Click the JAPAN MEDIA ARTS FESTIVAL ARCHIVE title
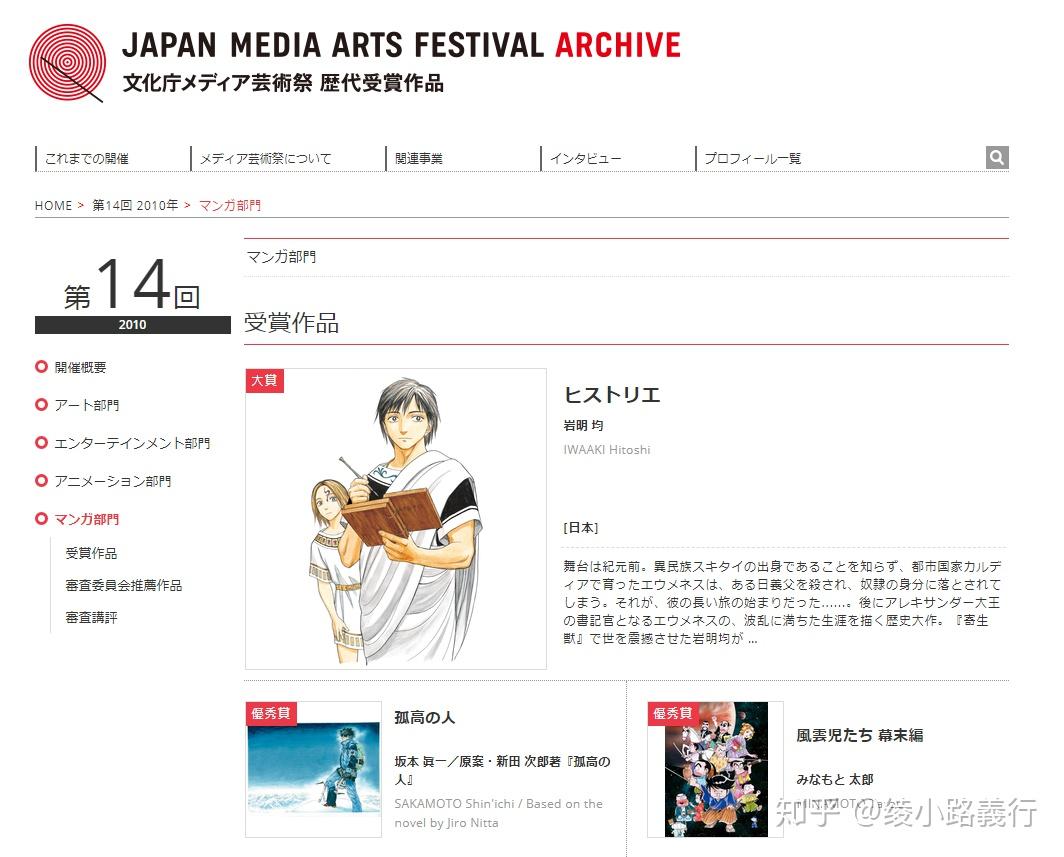 point(401,45)
